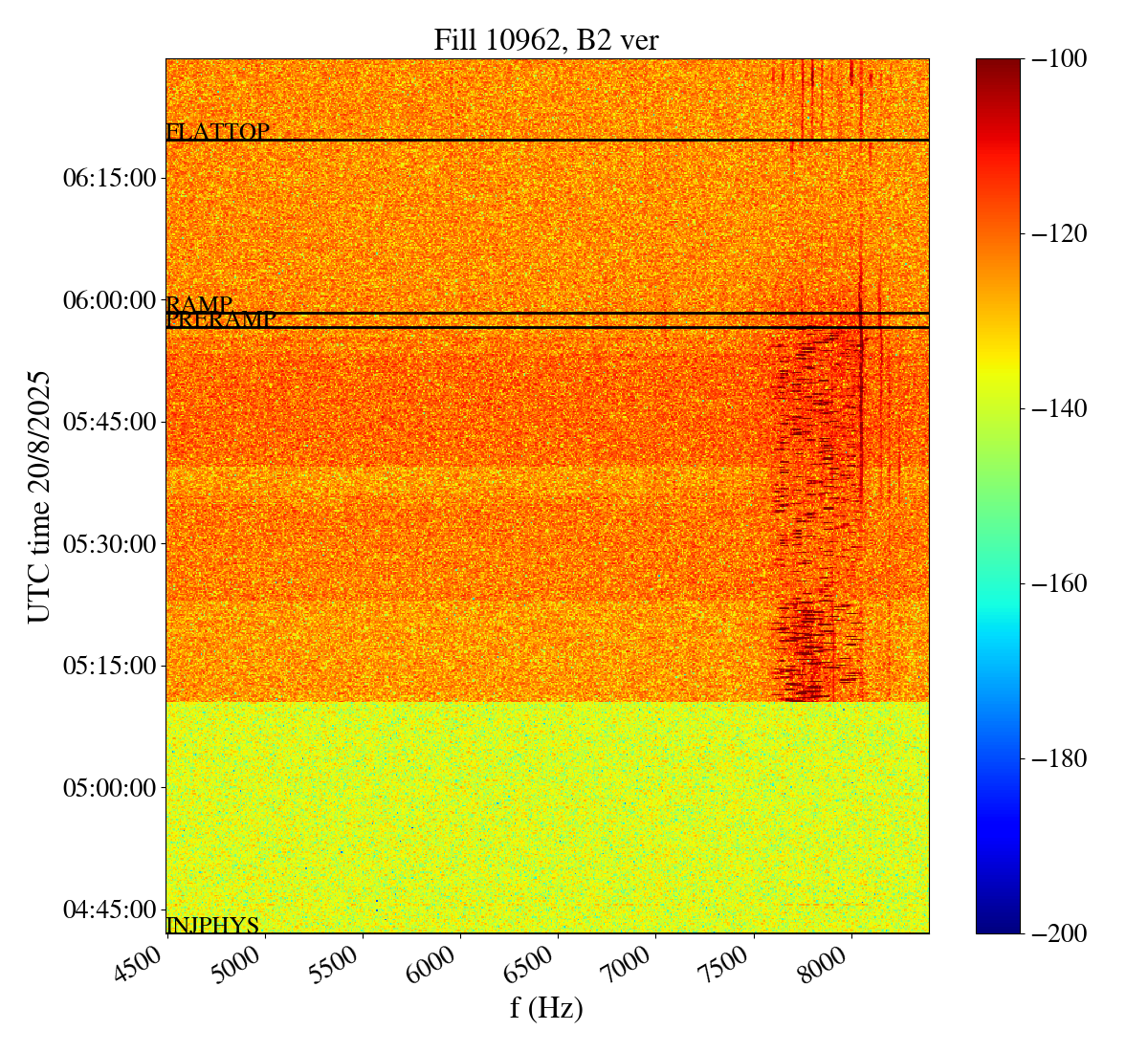
Task: Click the RAMP marker label
Action: (x=199, y=304)
